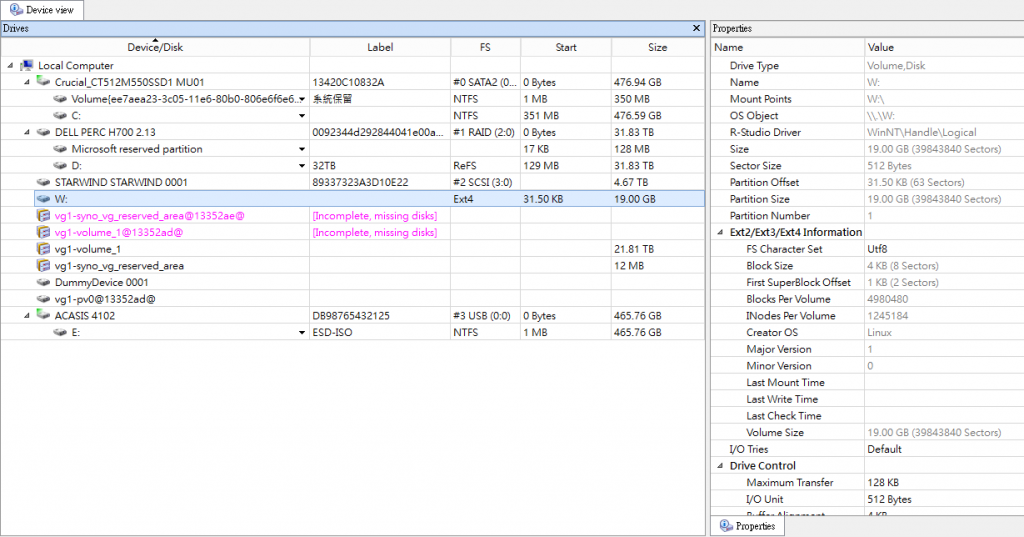Select the vg1-pv0@13352ad@ row
Viewport: 1024px width, 537px height.
[105, 299]
